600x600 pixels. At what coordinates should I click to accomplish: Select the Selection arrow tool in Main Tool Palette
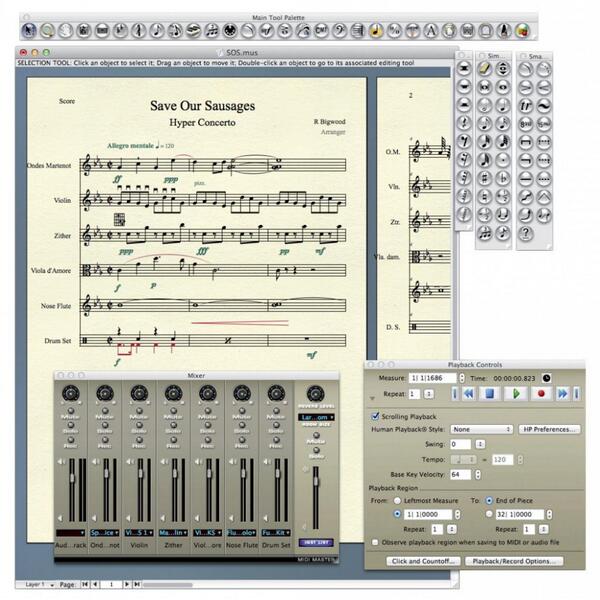[x=29, y=31]
